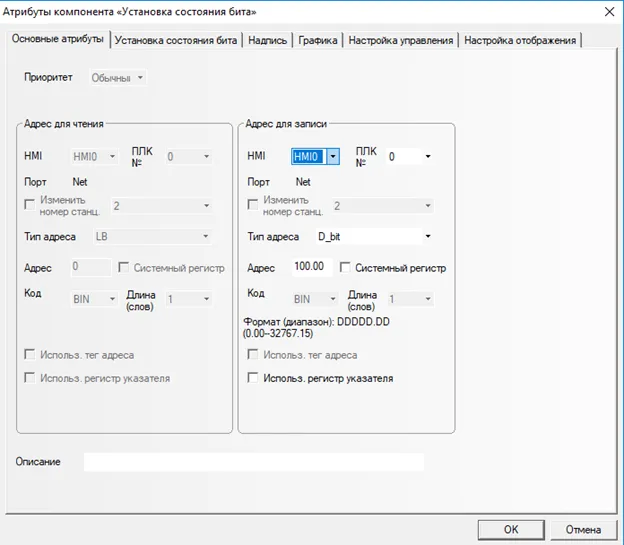Enable «Системный регистр» in write address
624x545 pixels.
point(346,268)
